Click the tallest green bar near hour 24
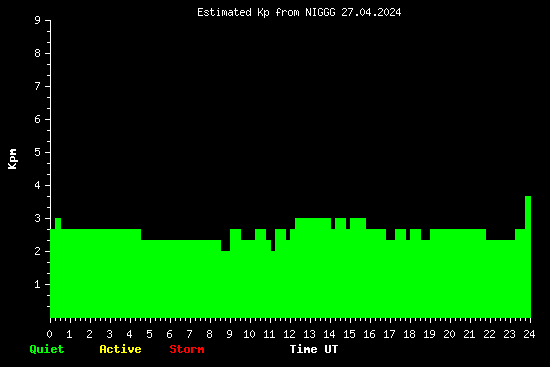 click(x=528, y=257)
